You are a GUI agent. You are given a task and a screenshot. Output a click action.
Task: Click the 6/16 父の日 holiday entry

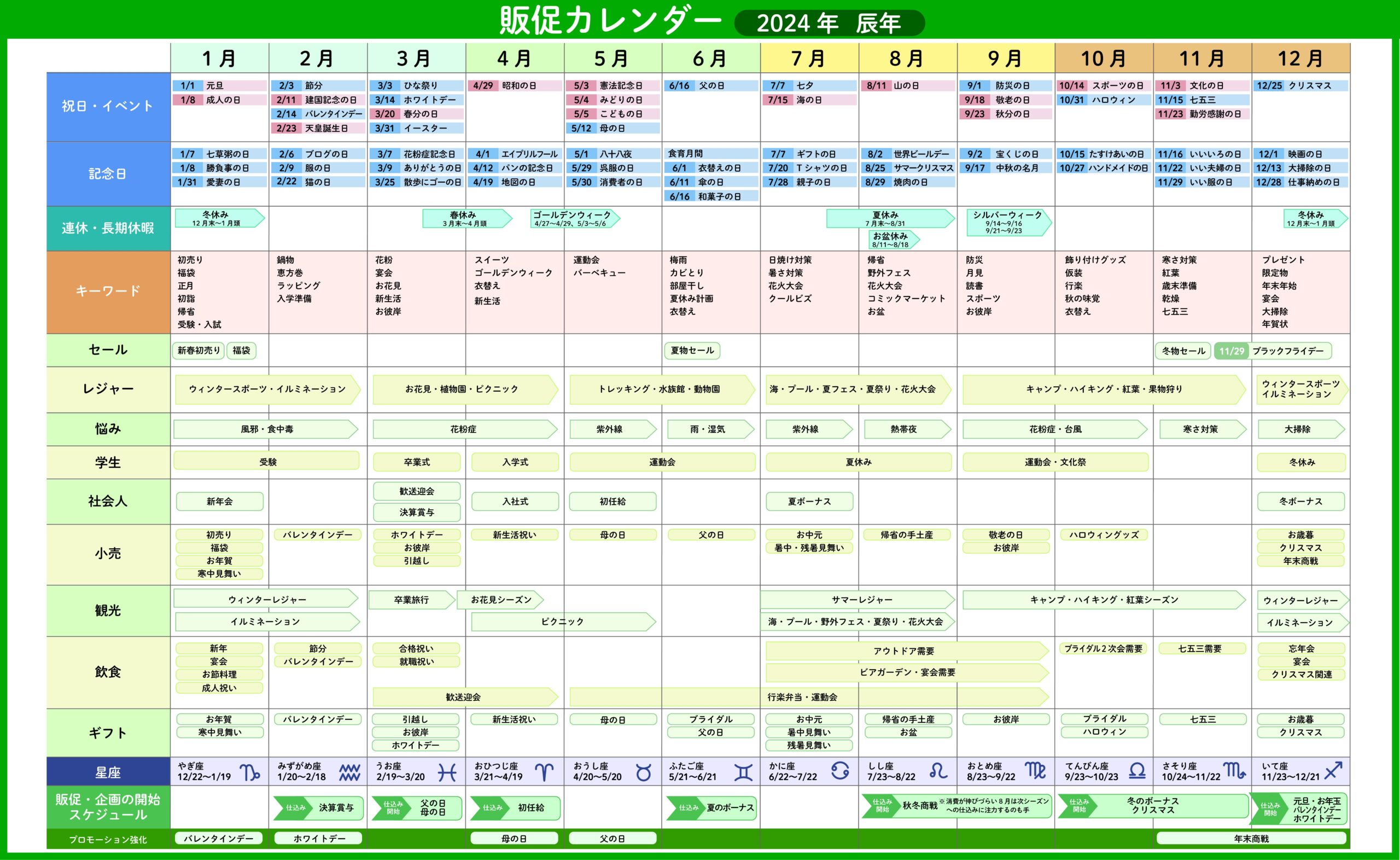[x=711, y=85]
